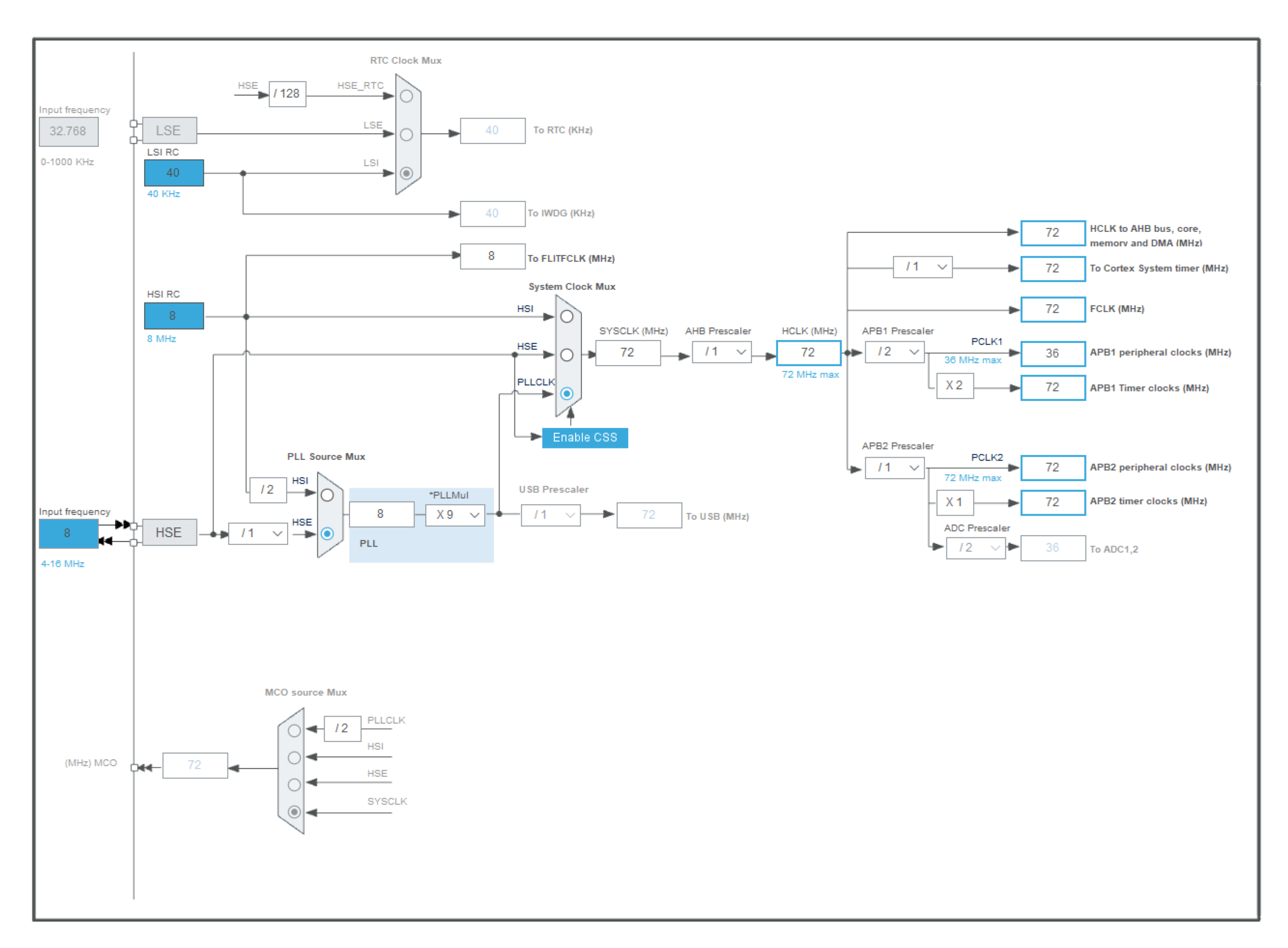Open the HSE /1 prescaler dropdown
The height and width of the screenshot is (948, 1288).
point(258,533)
